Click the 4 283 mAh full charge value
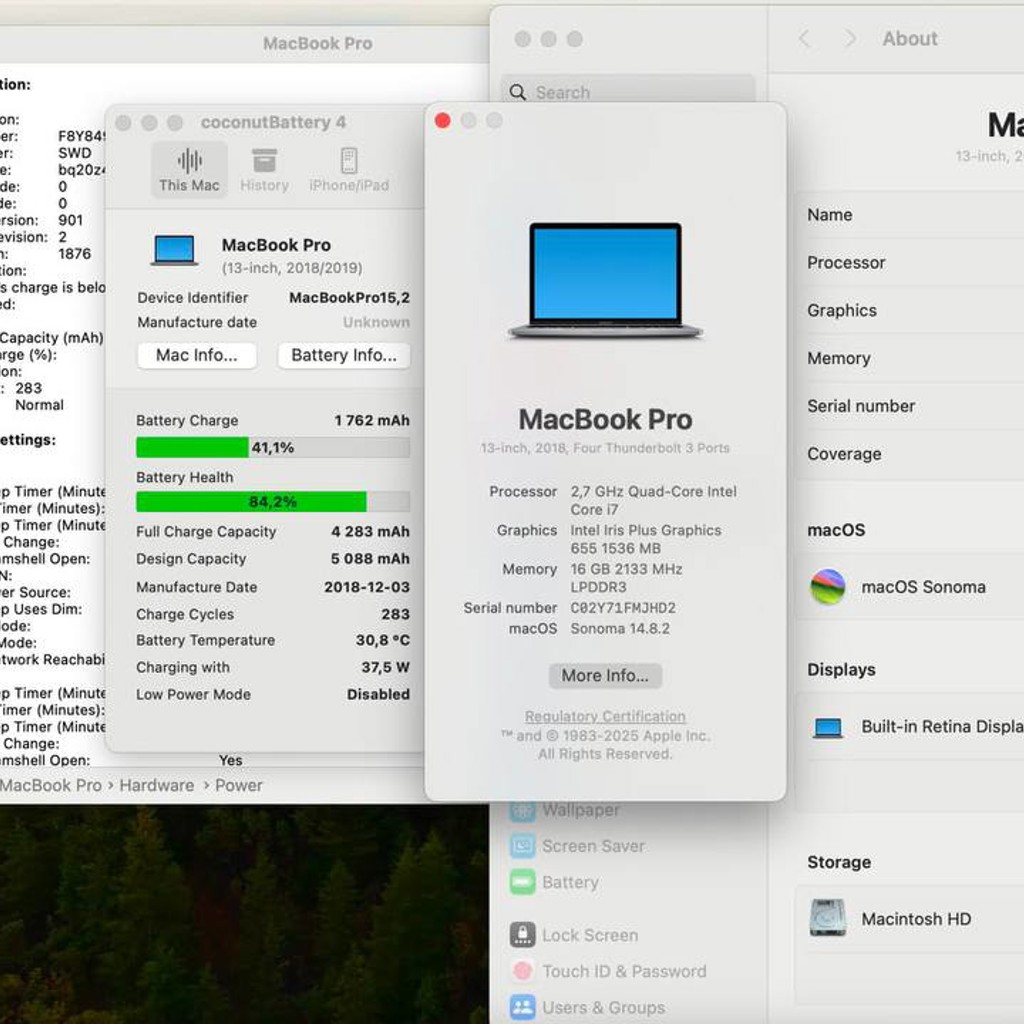The width and height of the screenshot is (1024, 1024). click(x=370, y=532)
